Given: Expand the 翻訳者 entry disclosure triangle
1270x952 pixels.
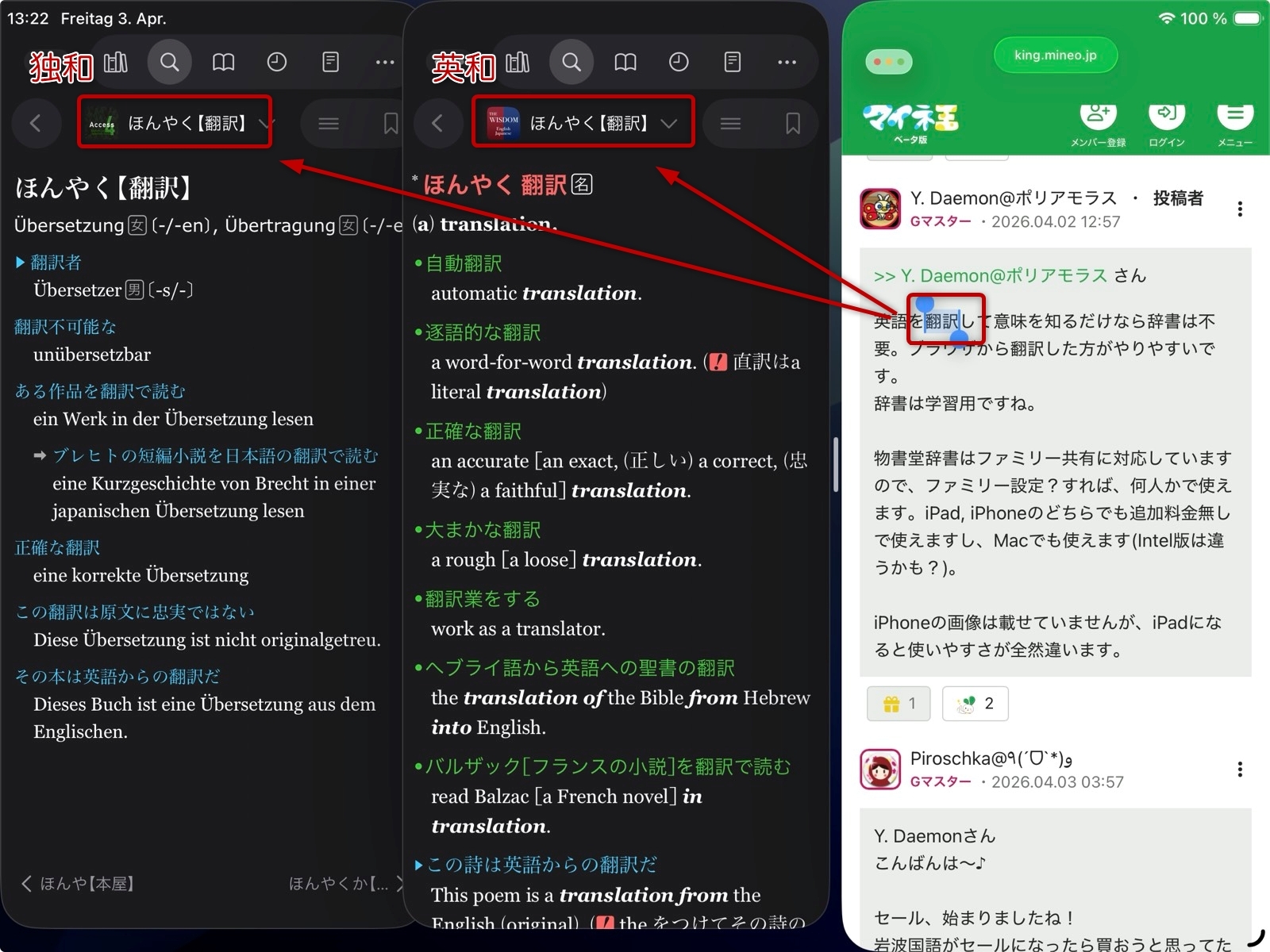Looking at the screenshot, I should click(x=21, y=263).
